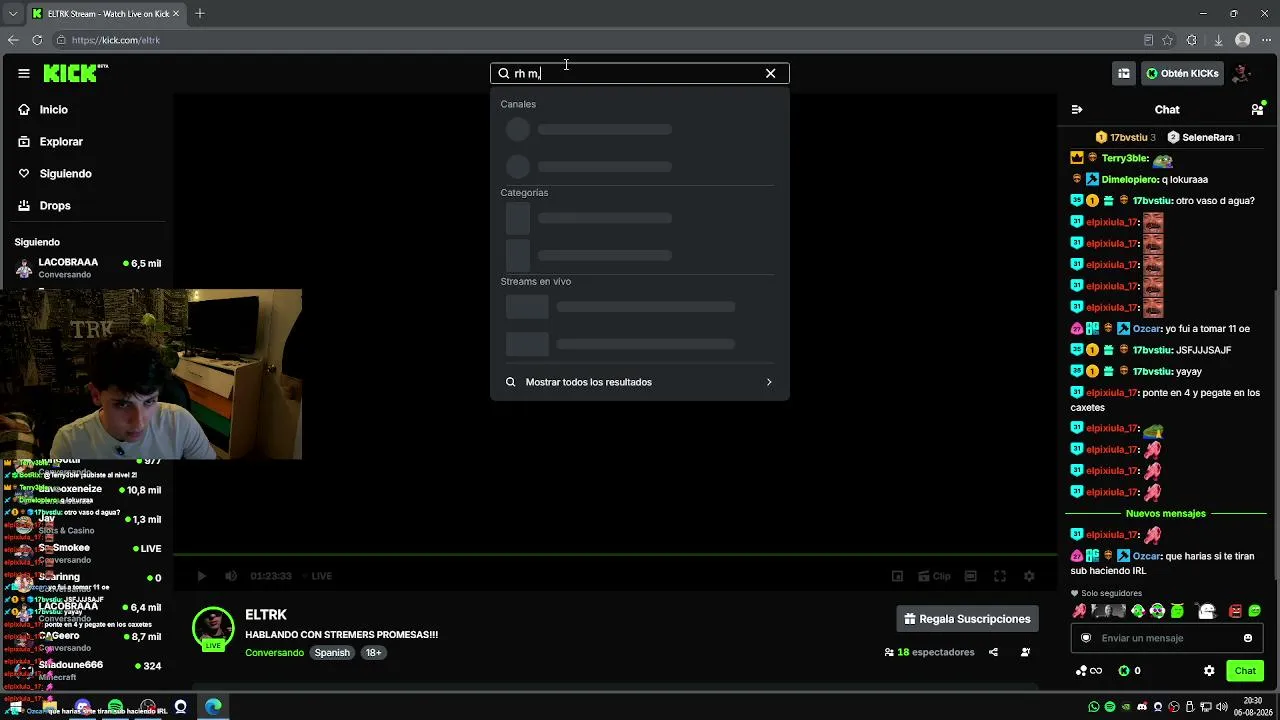1280x720 pixels.
Task: Click the KICKs balance showing 0
Action: pyautogui.click(x=1129, y=671)
